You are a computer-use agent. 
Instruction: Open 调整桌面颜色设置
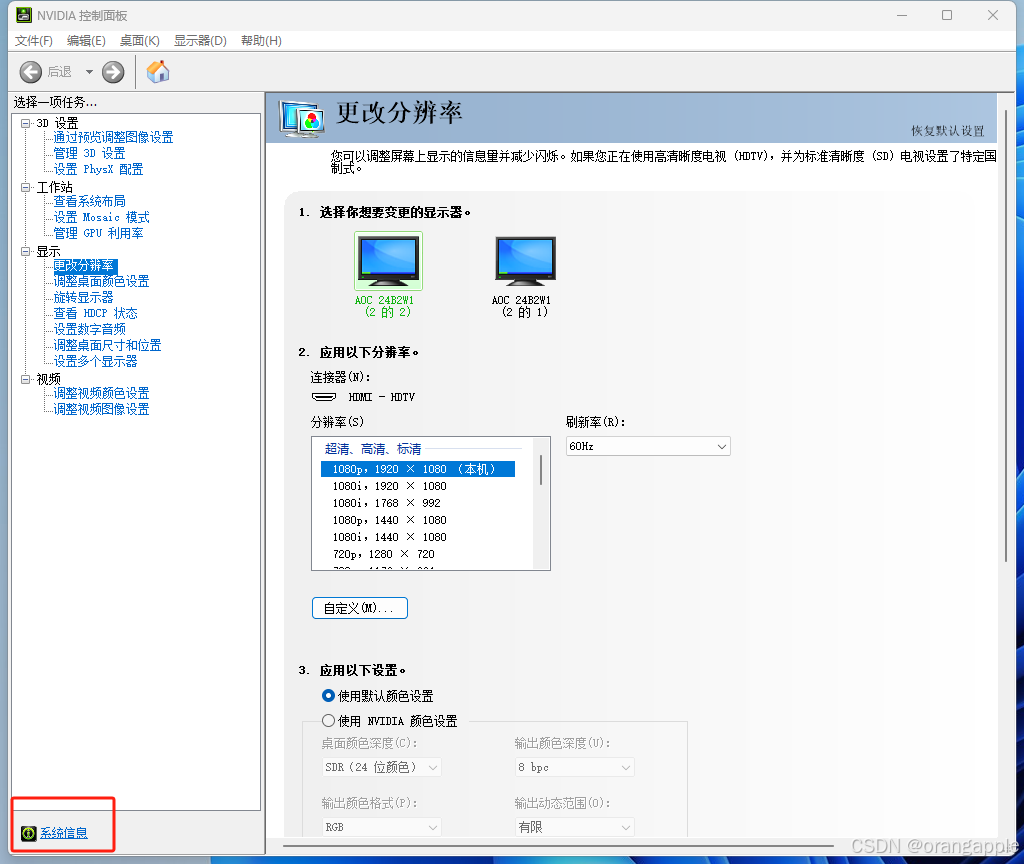[x=101, y=281]
